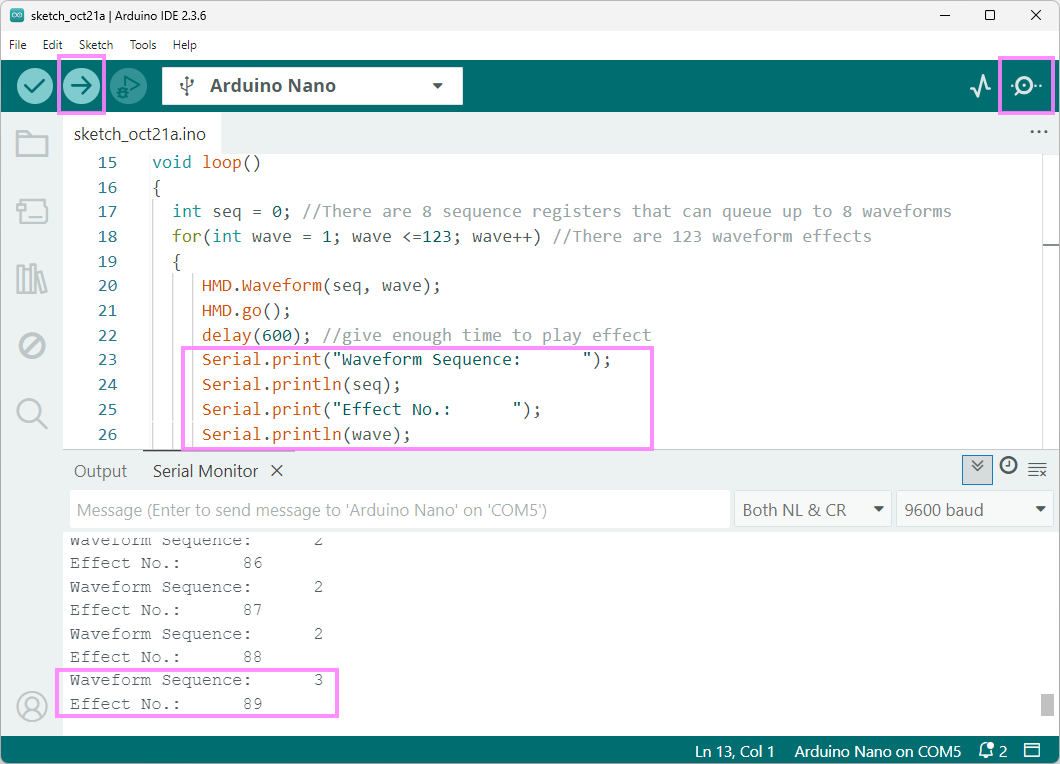The height and width of the screenshot is (764, 1060).
Task: Close the Serial Monitor tab
Action: pos(277,471)
